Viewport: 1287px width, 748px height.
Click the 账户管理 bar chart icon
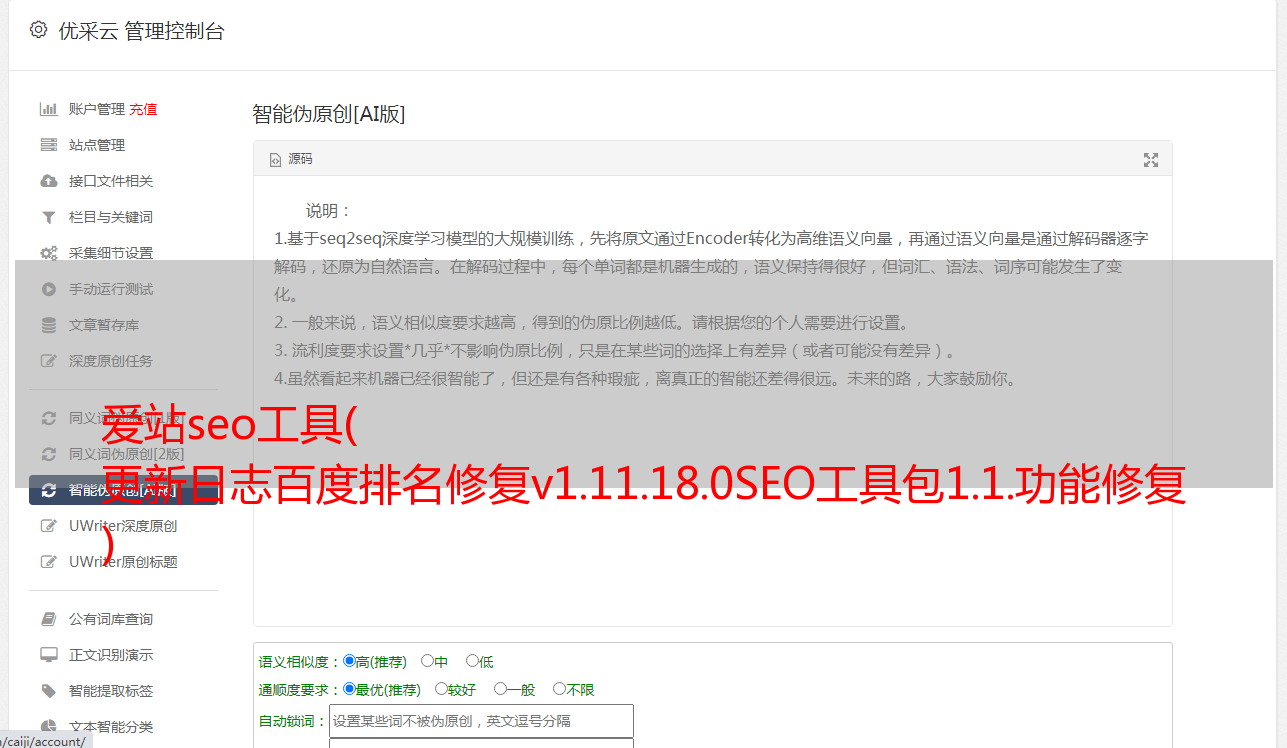pos(48,109)
